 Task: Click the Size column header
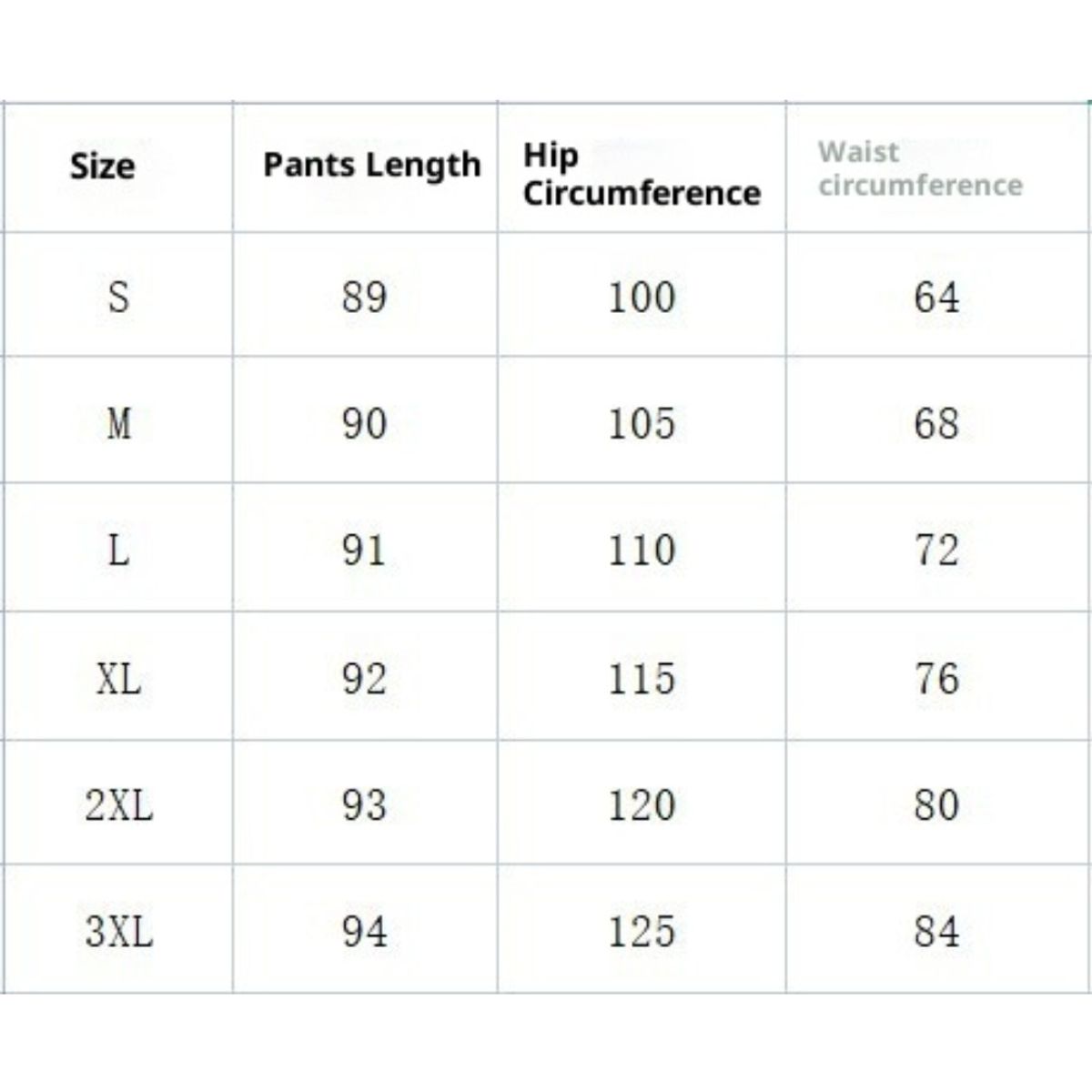point(102,167)
